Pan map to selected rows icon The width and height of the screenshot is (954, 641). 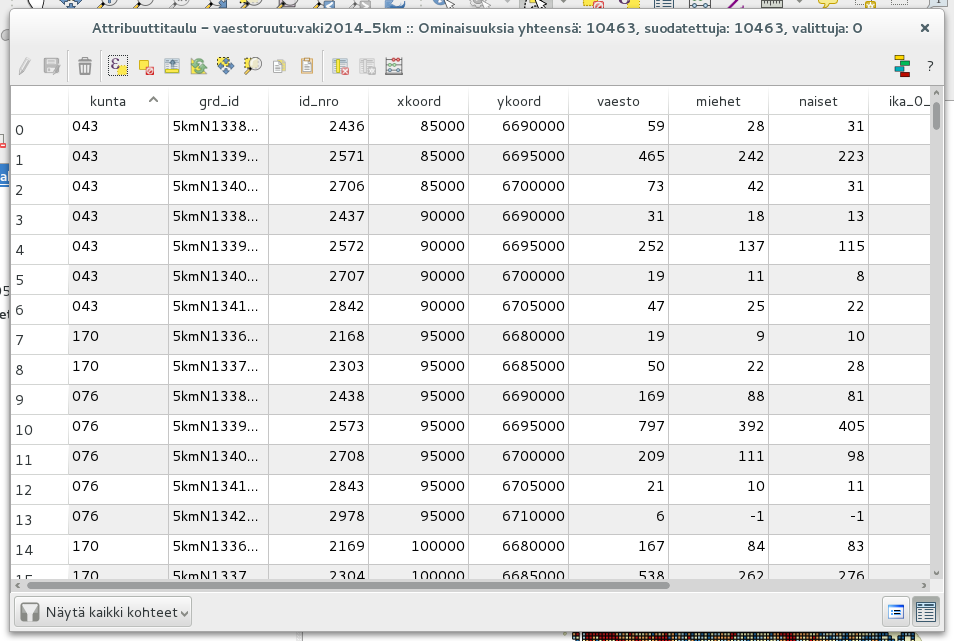(225, 66)
